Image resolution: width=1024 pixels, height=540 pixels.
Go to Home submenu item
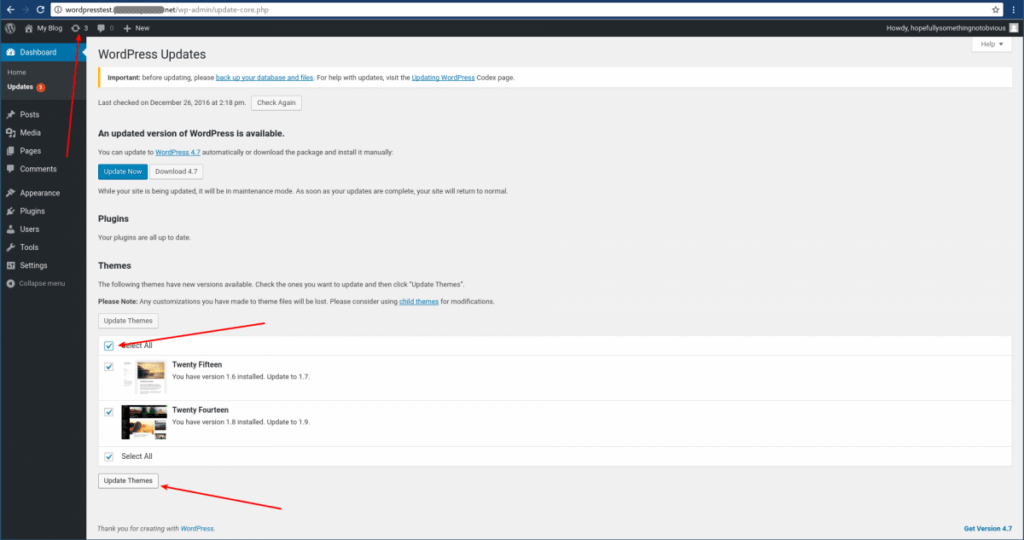pyautogui.click(x=17, y=72)
